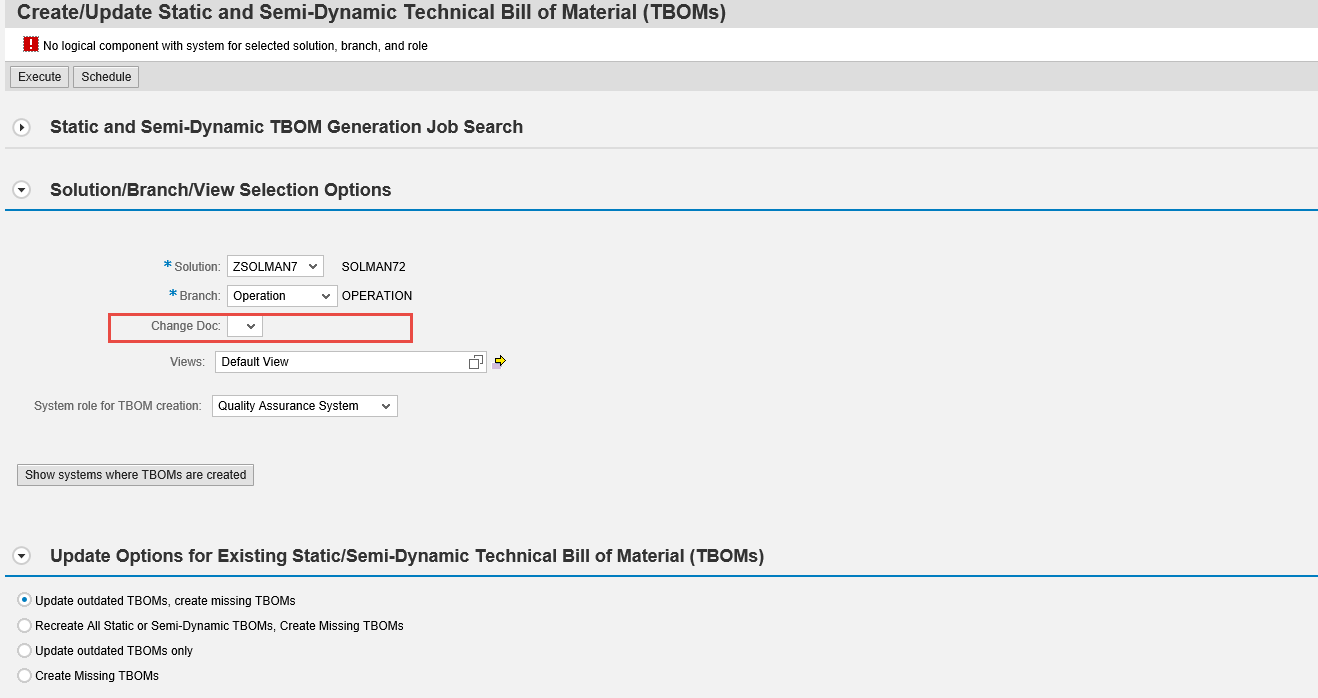The width and height of the screenshot is (1318, 698).
Task: Click the Schedule button
Action: click(106, 77)
